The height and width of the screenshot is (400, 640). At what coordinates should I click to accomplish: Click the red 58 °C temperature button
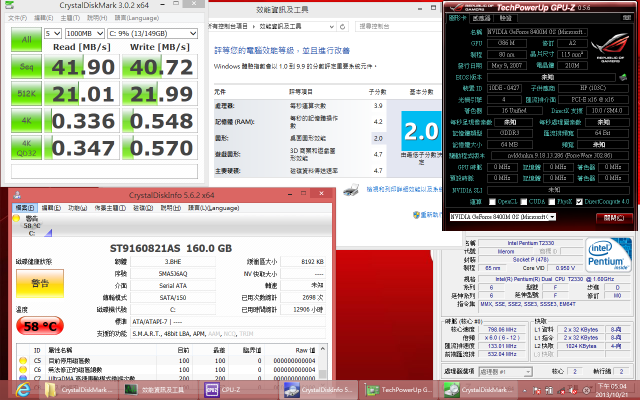coord(40,326)
